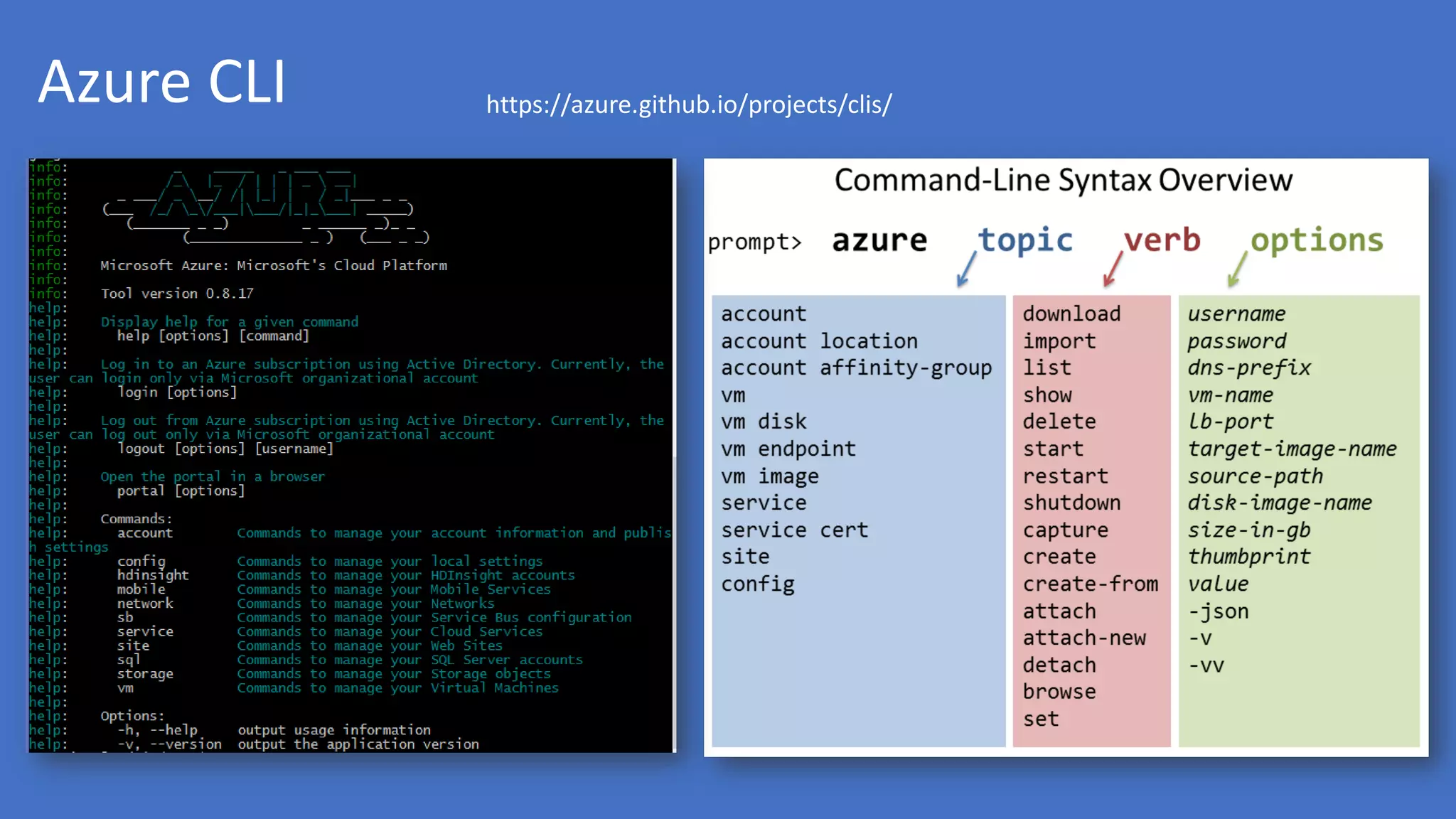Click the 'restart' verb
Viewport: 1456px width, 819px height.
(x=1066, y=476)
